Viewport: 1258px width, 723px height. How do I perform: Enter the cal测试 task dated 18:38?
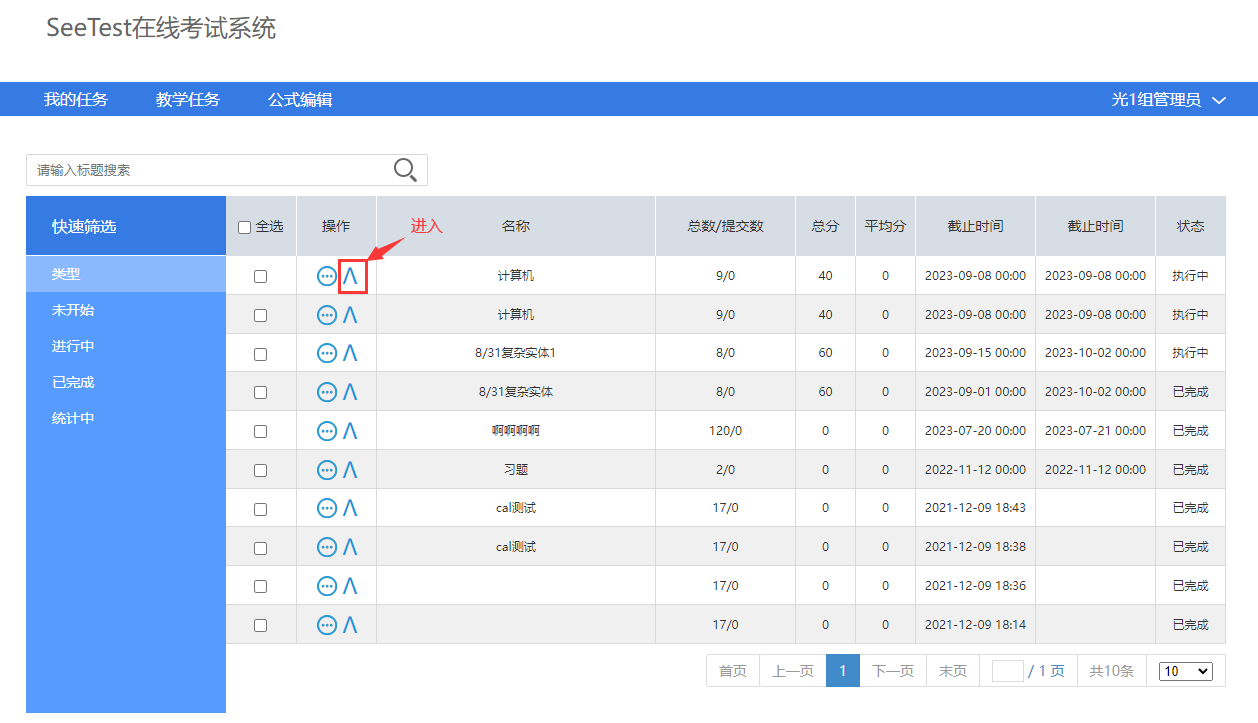[x=350, y=547]
